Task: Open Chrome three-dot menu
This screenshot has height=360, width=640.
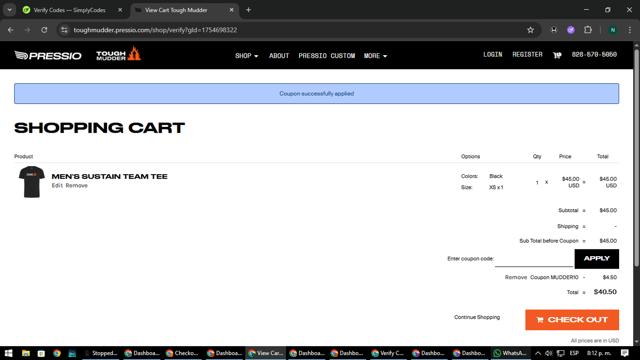Action: point(629,30)
